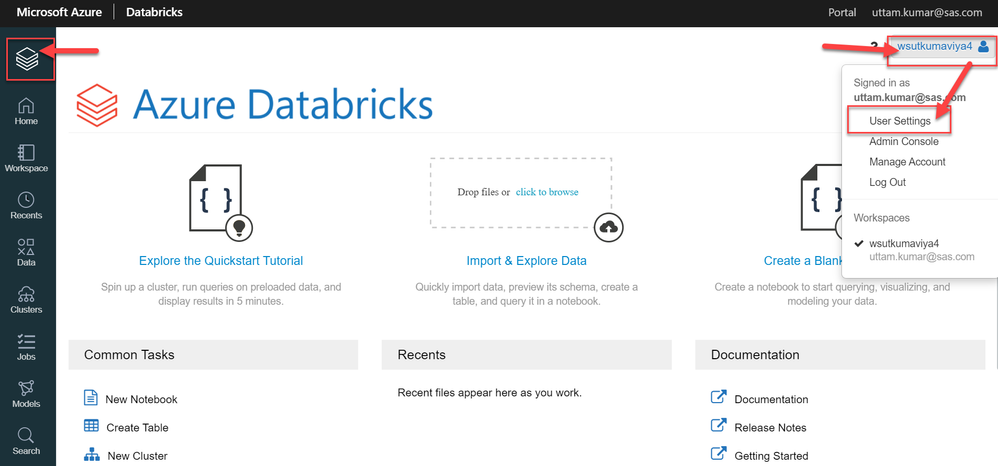Open the Portal link in the top bar
This screenshot has height=466, width=998.
tap(842, 13)
